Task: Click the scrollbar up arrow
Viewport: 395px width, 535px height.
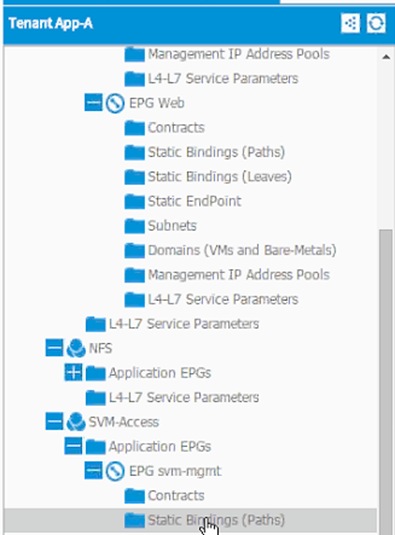Action: (386, 57)
